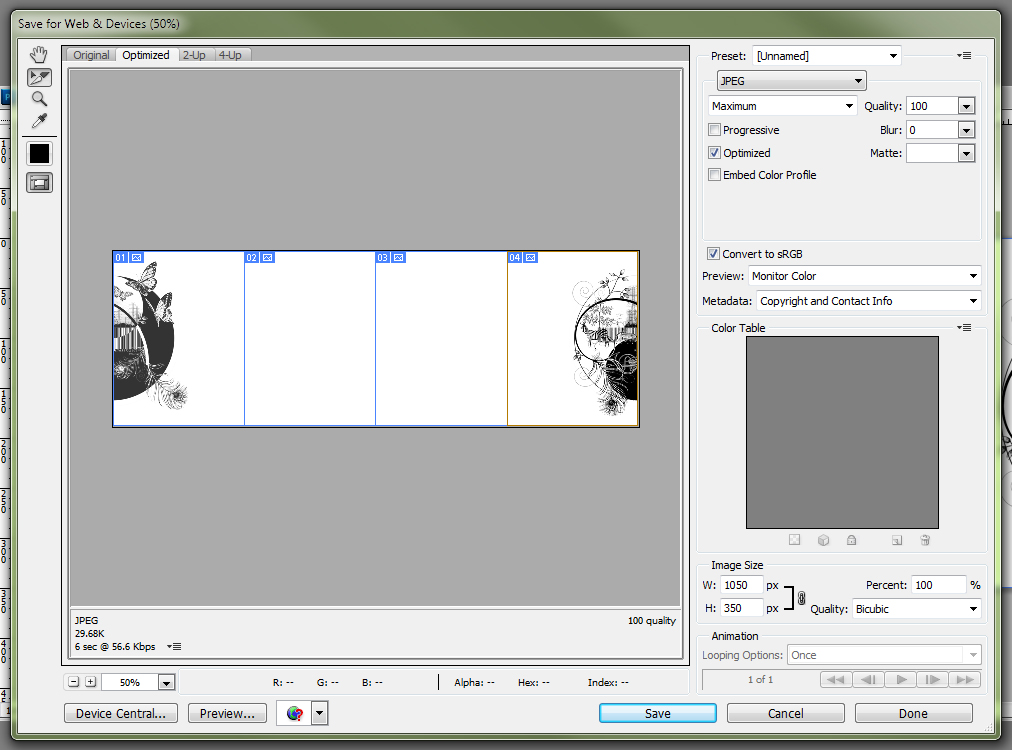Click the Device Central button
Image resolution: width=1012 pixels, height=750 pixels.
[x=121, y=713]
